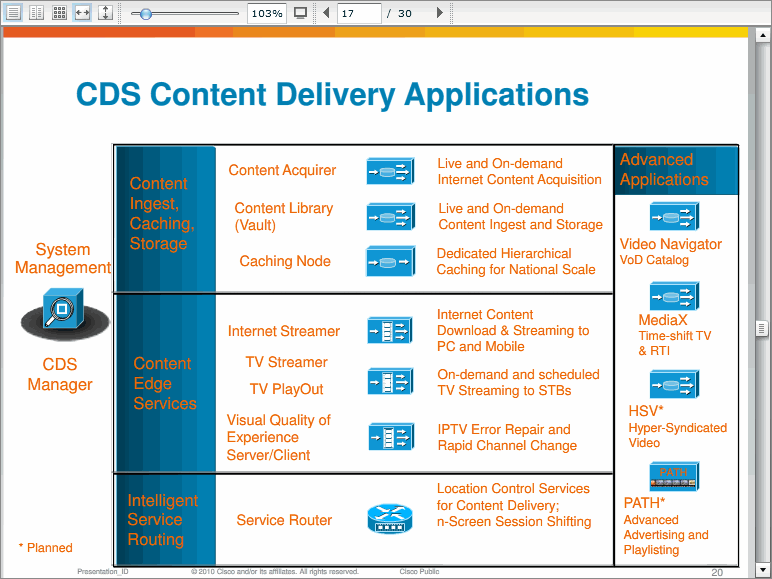This screenshot has width=772, height=579.
Task: Click the TV PlayOut text
Action: point(287,389)
